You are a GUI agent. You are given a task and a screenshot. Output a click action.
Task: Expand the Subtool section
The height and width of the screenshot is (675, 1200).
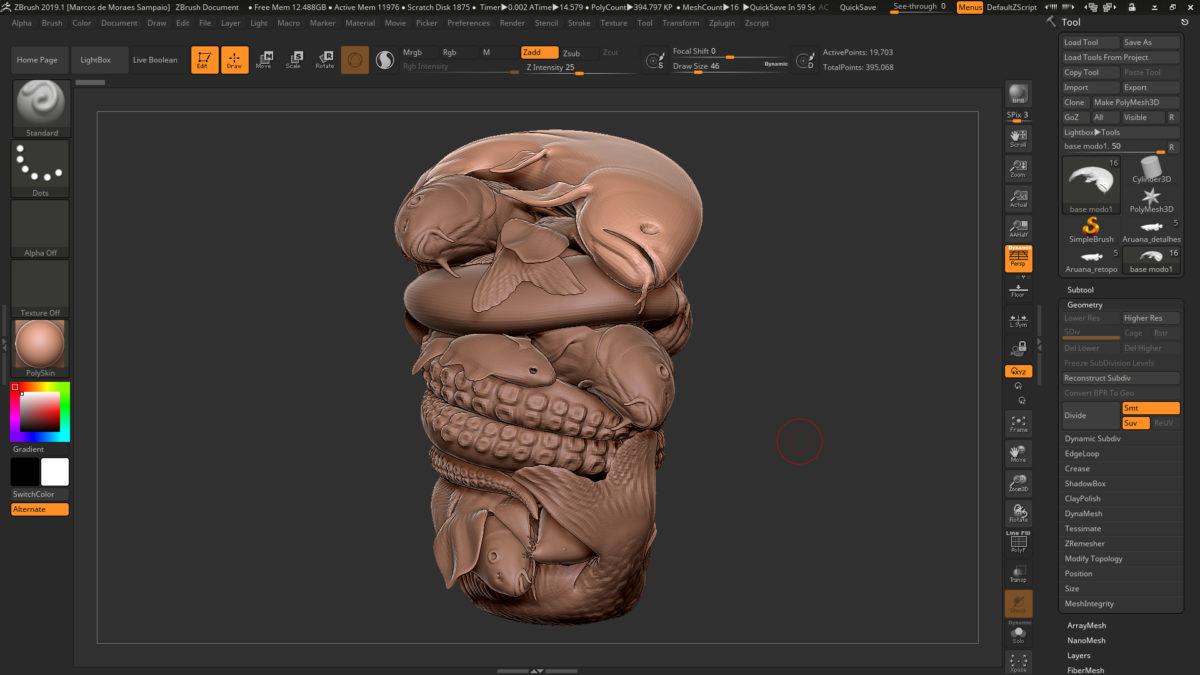pos(1080,290)
